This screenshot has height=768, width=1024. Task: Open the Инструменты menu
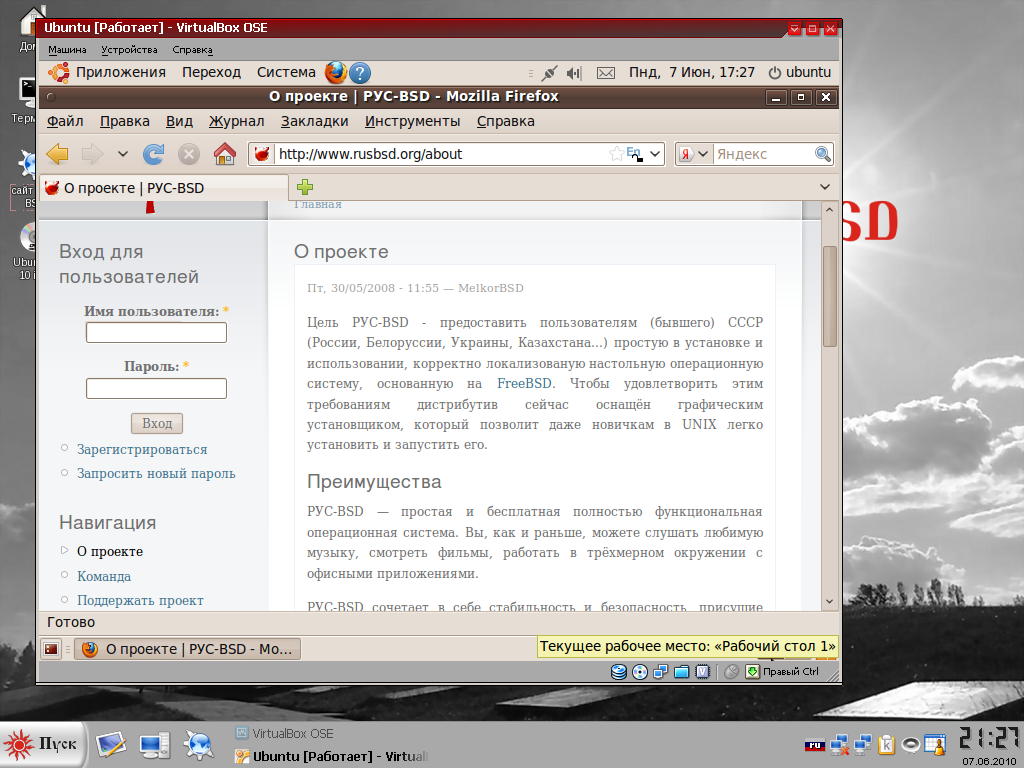pos(413,121)
